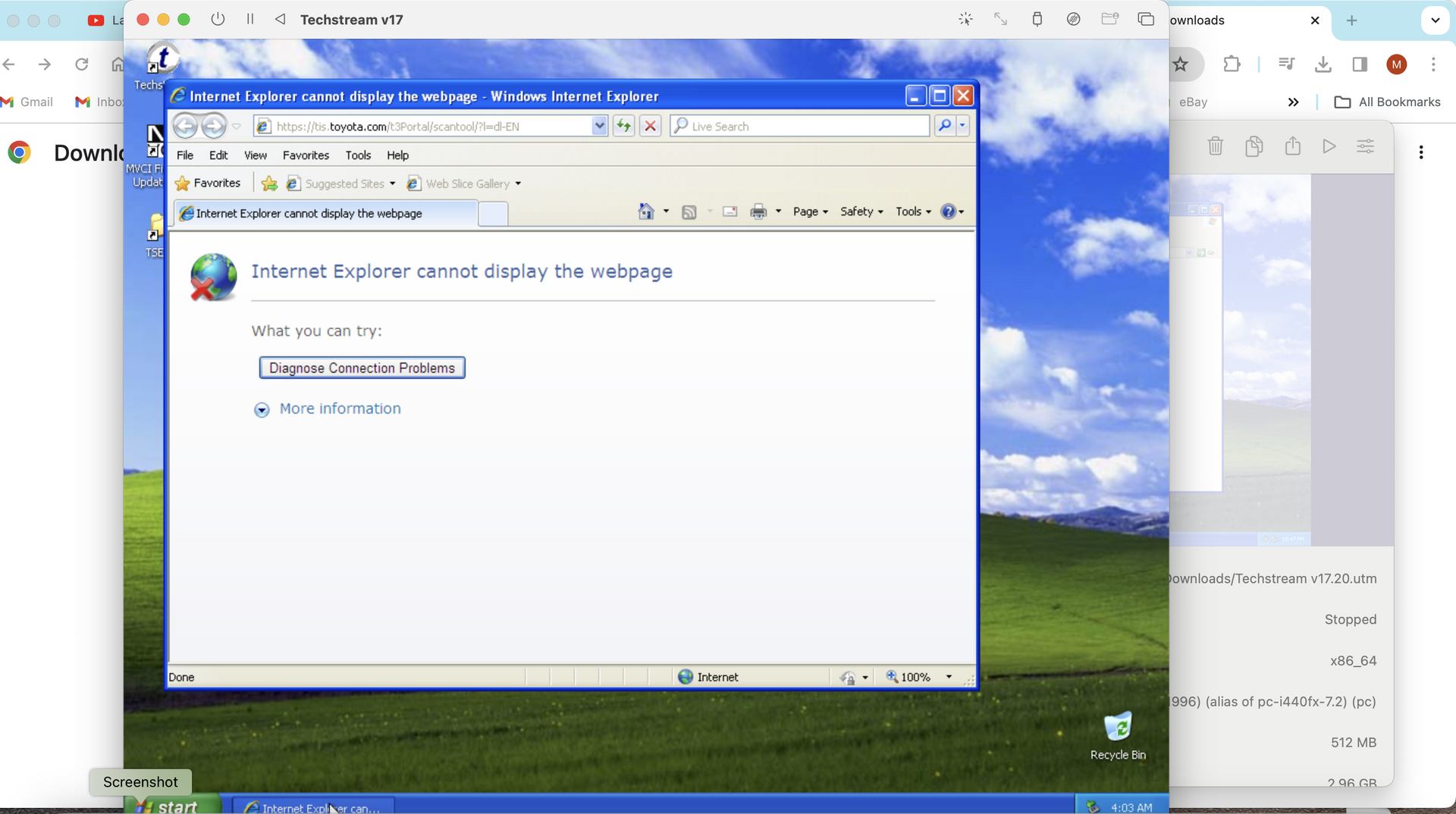Image resolution: width=1456 pixels, height=814 pixels.
Task: Click the UTM resize display arrows
Action: click(1001, 19)
